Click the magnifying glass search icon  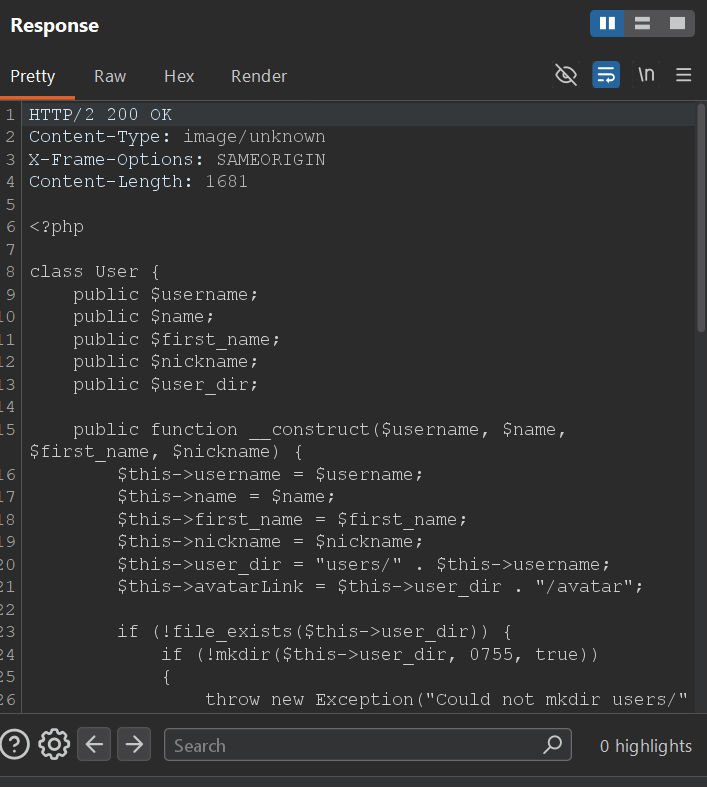(x=552, y=745)
